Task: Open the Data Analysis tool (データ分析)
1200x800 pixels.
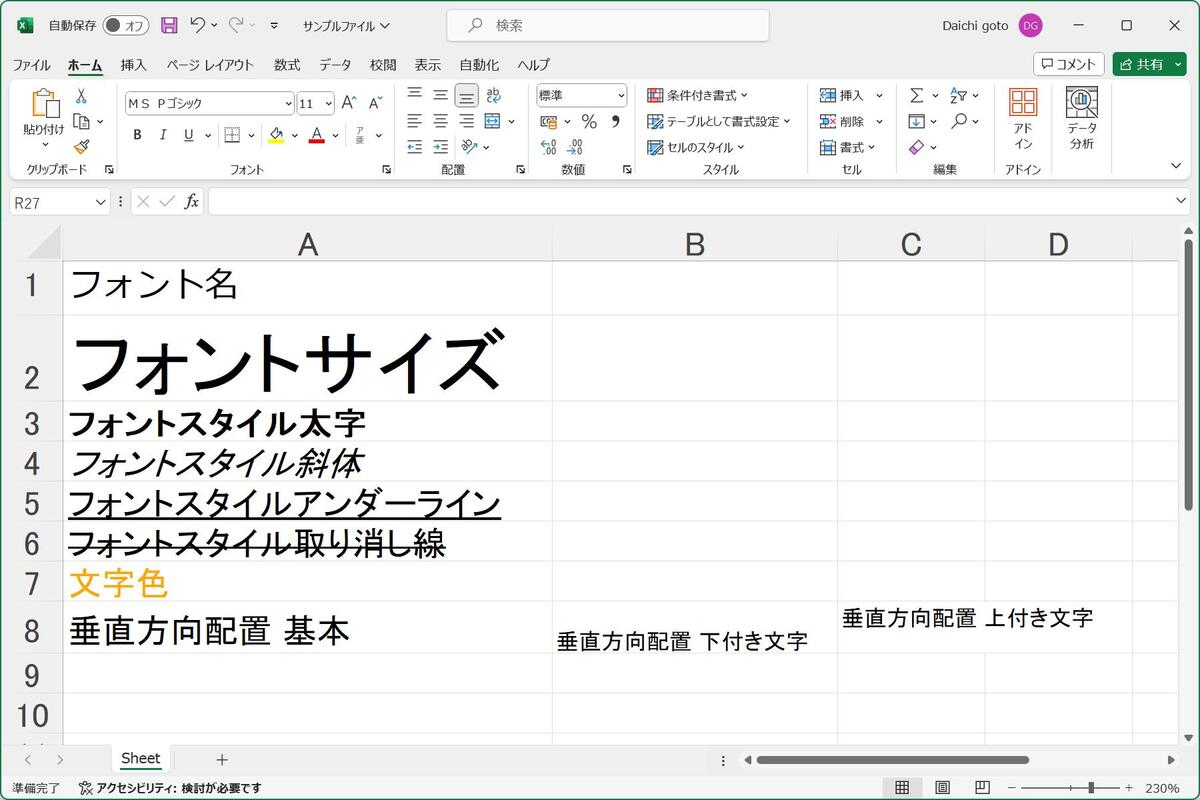Action: tap(1082, 118)
